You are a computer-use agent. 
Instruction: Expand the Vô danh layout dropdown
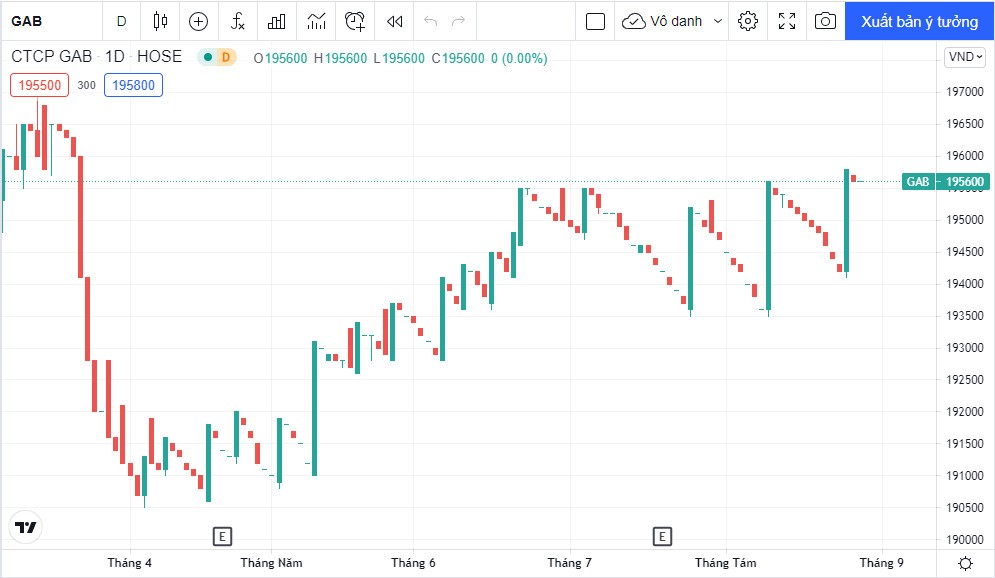click(x=718, y=21)
